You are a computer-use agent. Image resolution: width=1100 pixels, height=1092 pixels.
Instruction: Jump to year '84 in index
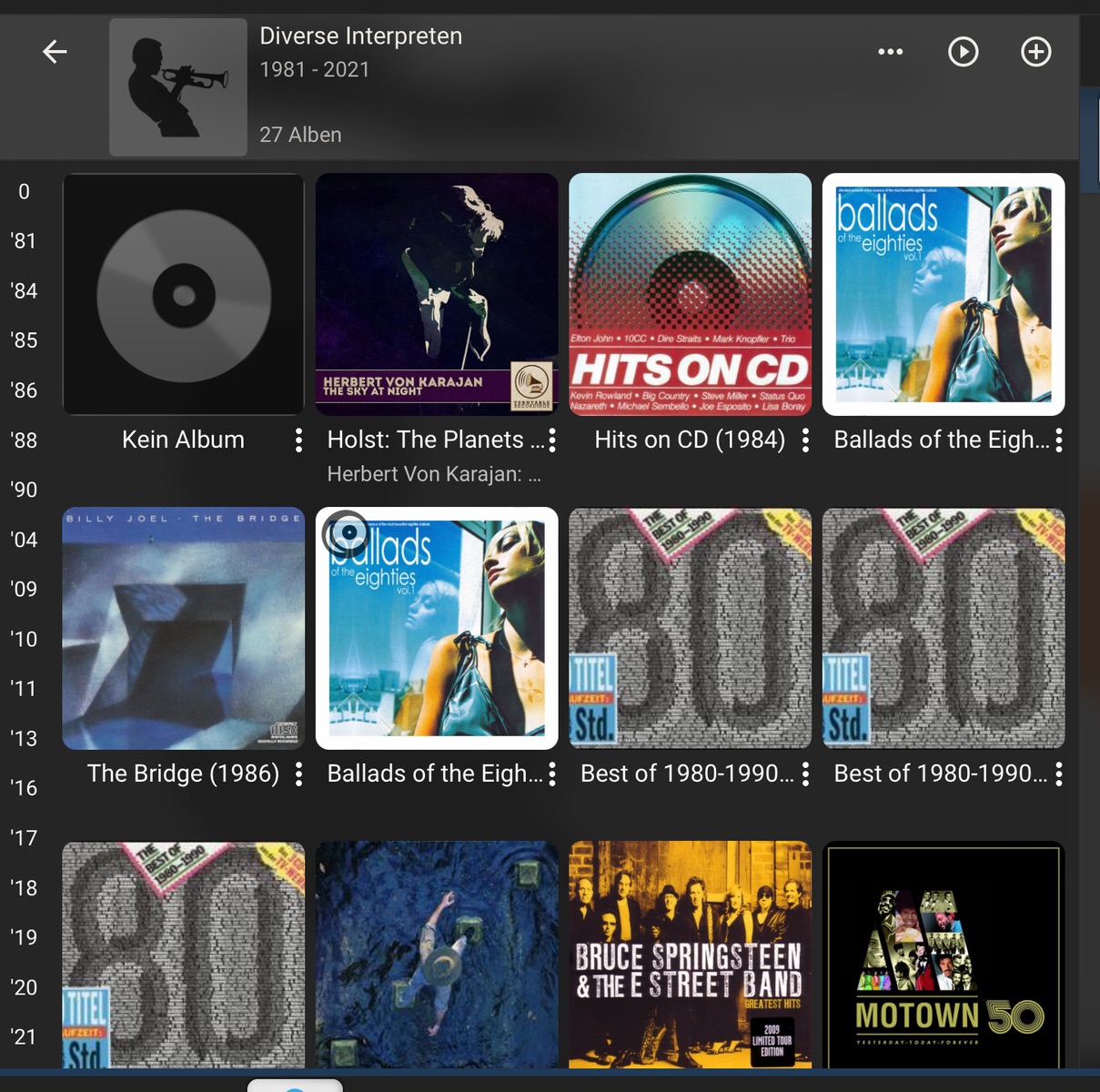(x=24, y=291)
